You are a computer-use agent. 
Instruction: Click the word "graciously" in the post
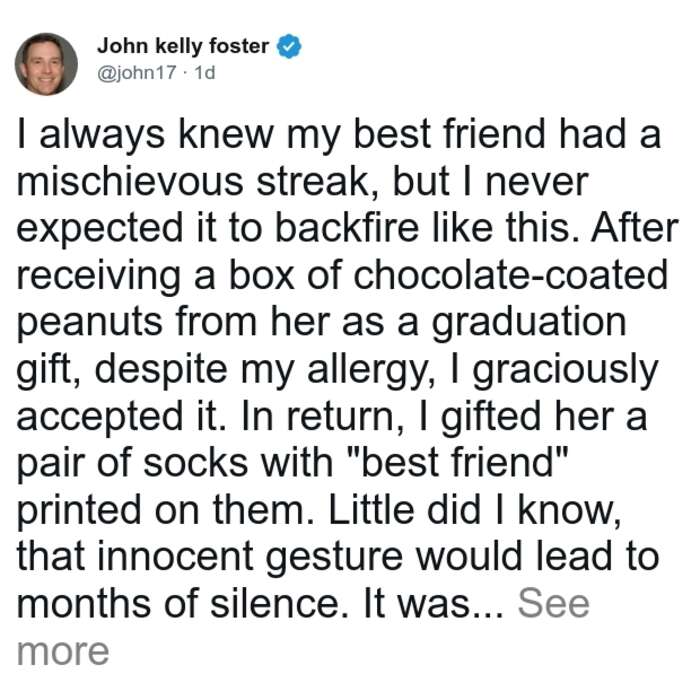[566, 371]
